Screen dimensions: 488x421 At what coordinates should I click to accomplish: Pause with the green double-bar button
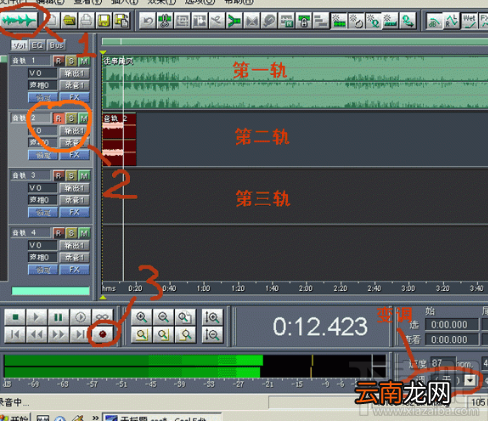coord(58,317)
